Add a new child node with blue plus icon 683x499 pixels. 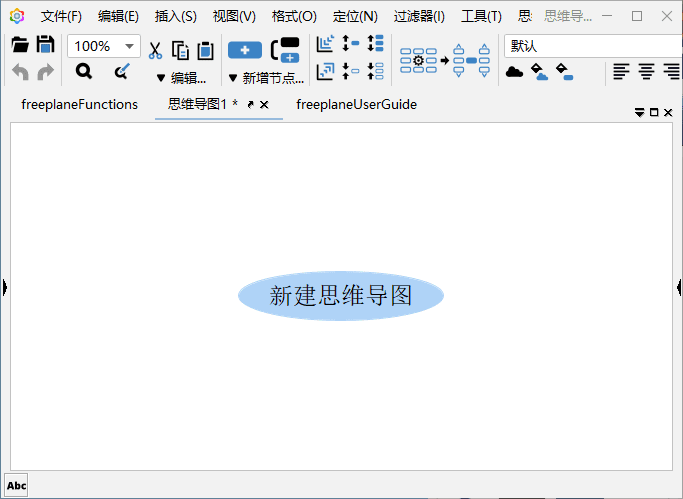click(x=245, y=51)
